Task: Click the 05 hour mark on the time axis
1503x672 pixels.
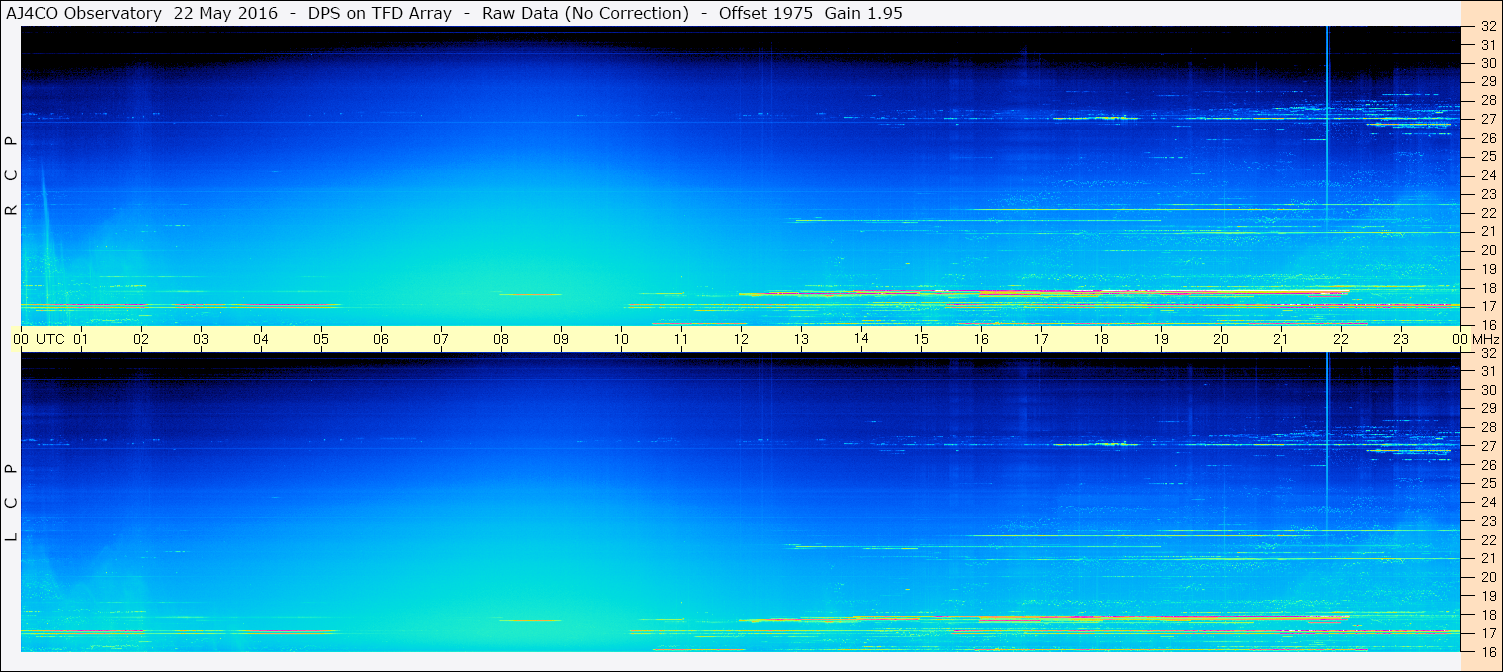Action: coord(321,339)
